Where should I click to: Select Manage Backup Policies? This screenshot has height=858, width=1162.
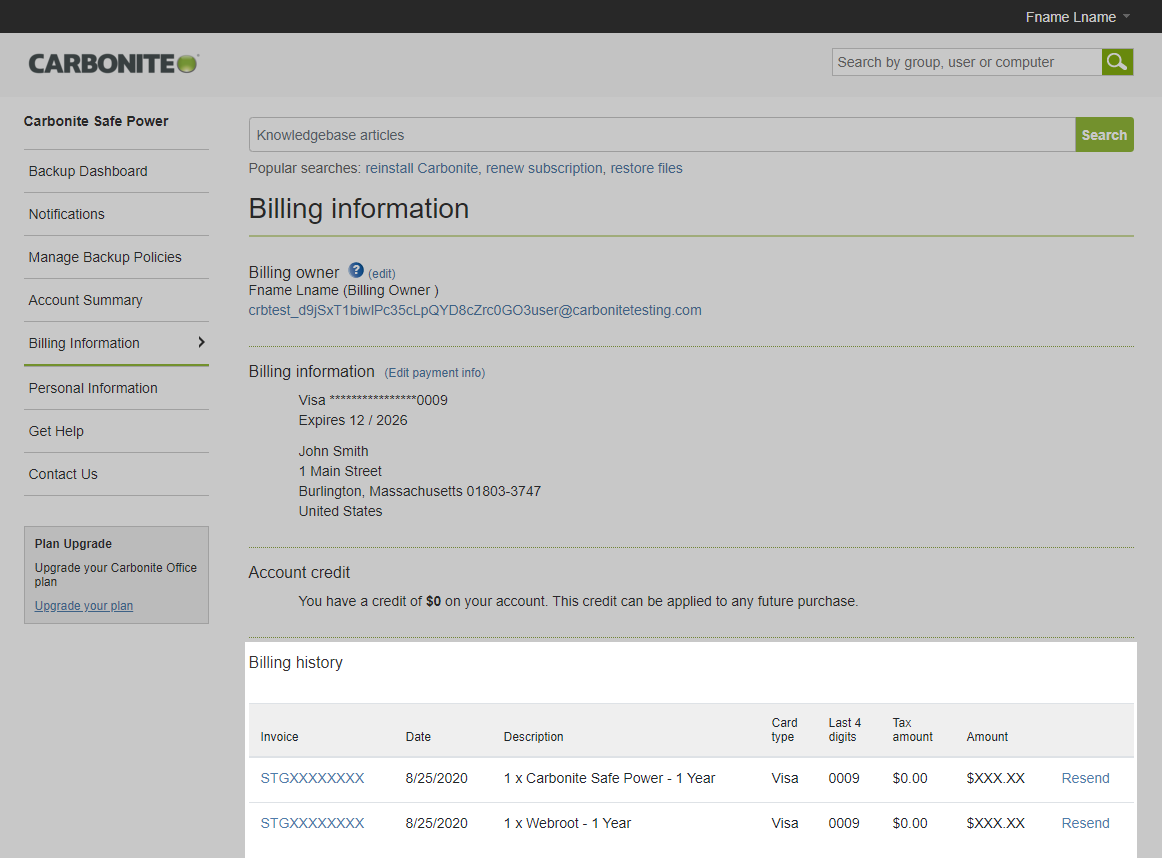click(x=105, y=257)
